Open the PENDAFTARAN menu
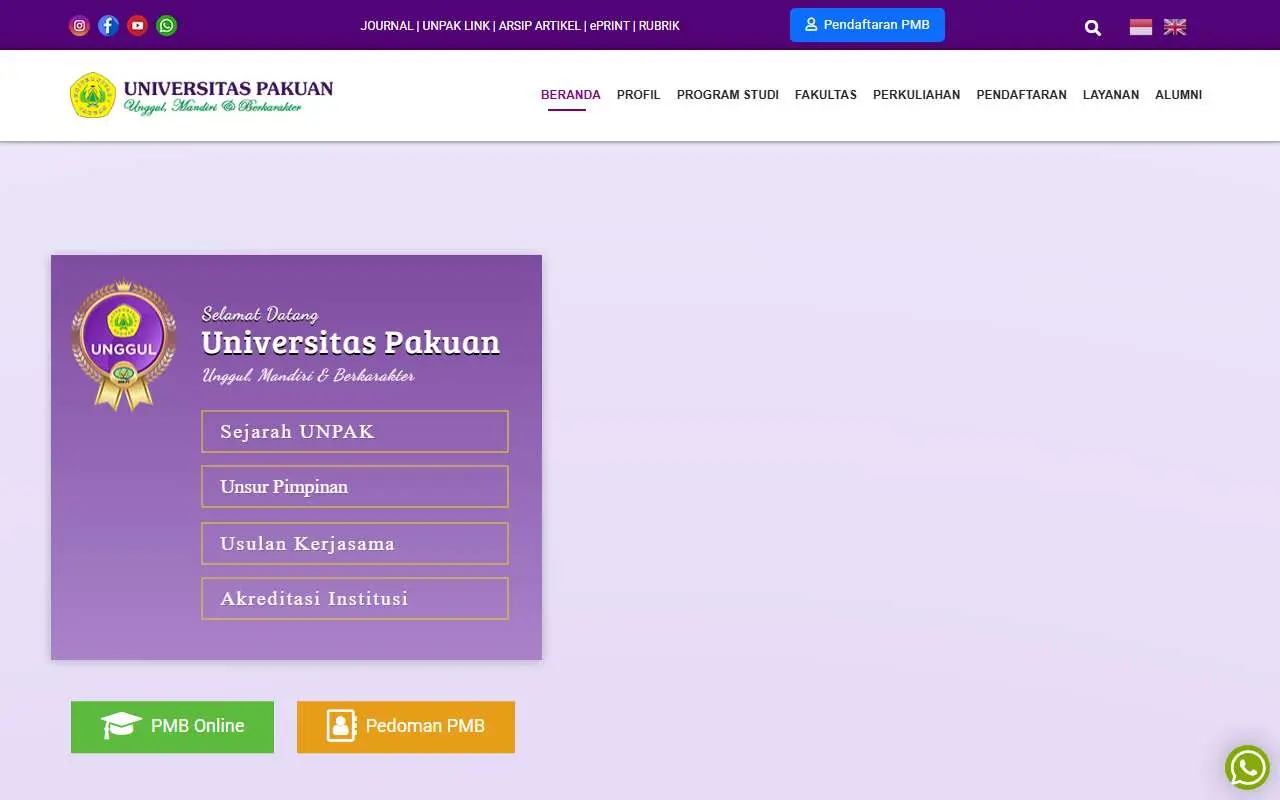1280x800 pixels. coord(1021,95)
